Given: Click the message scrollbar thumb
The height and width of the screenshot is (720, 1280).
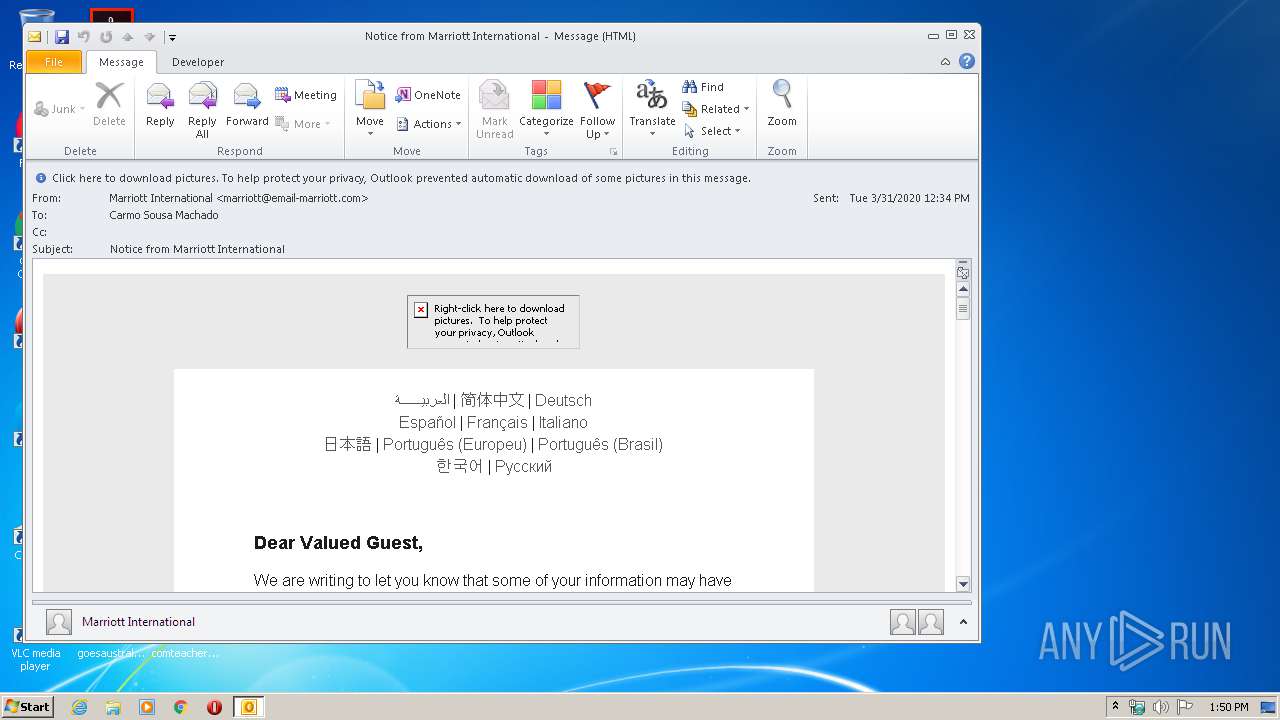Looking at the screenshot, I should click(x=963, y=309).
